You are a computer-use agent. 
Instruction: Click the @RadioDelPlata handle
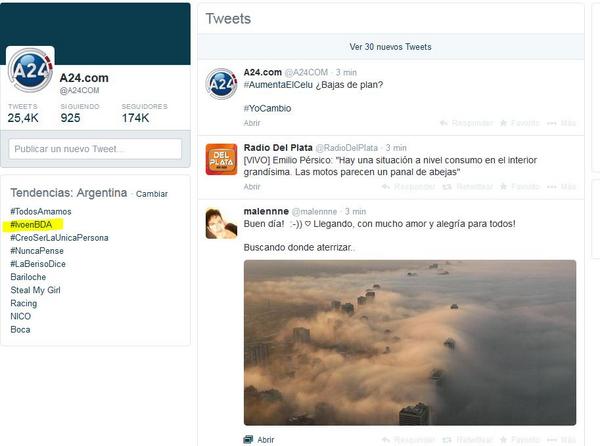click(x=346, y=148)
